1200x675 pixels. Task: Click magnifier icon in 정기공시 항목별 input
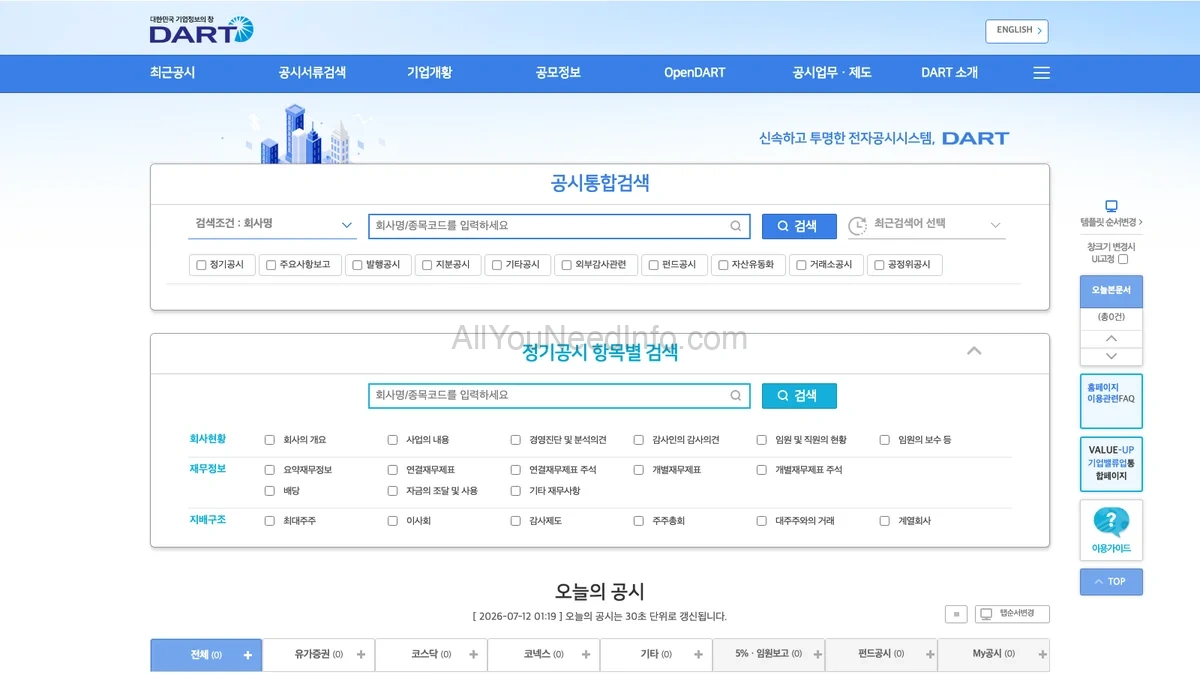point(736,395)
